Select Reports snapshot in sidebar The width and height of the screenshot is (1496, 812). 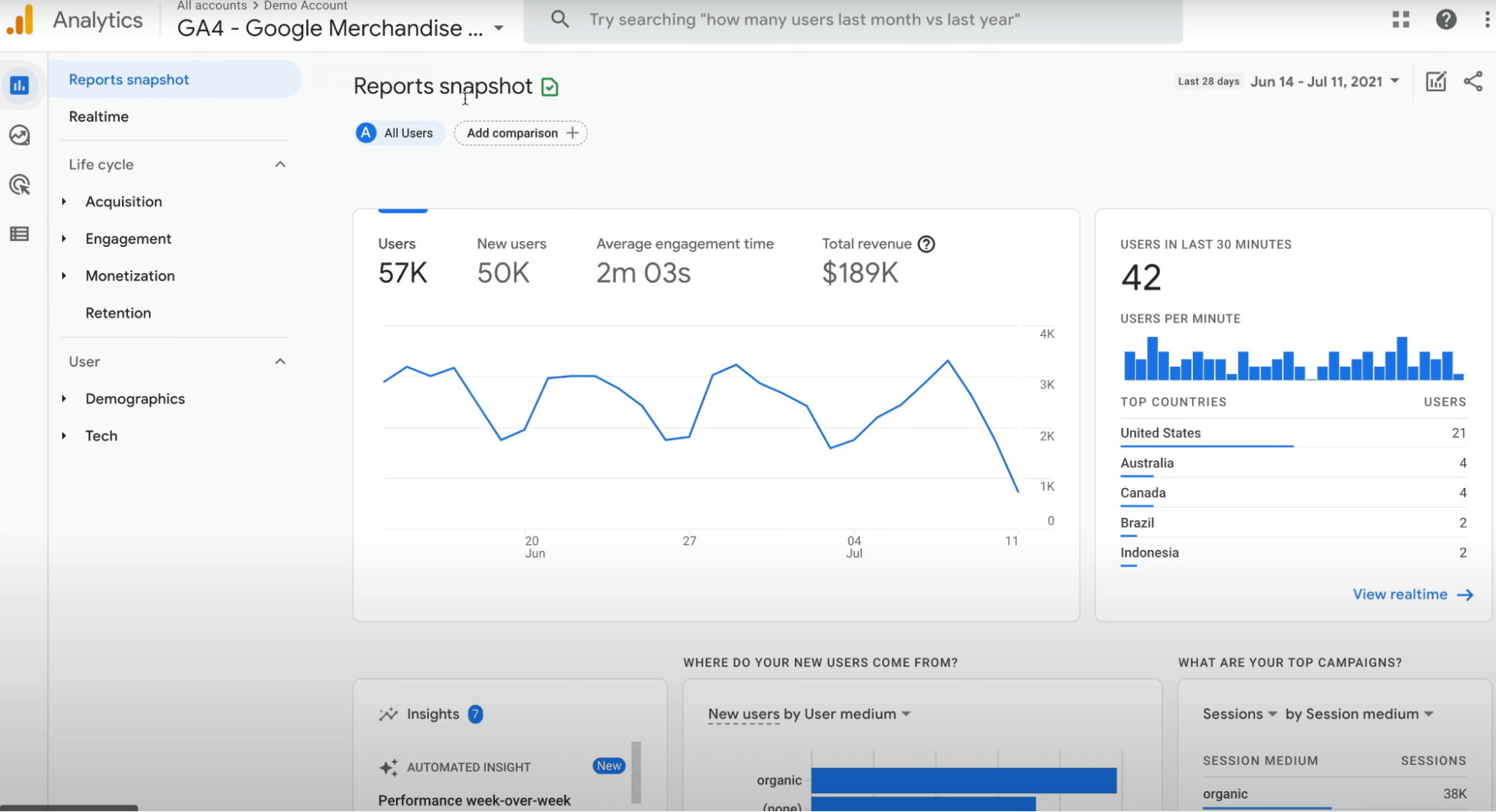[x=175, y=79]
